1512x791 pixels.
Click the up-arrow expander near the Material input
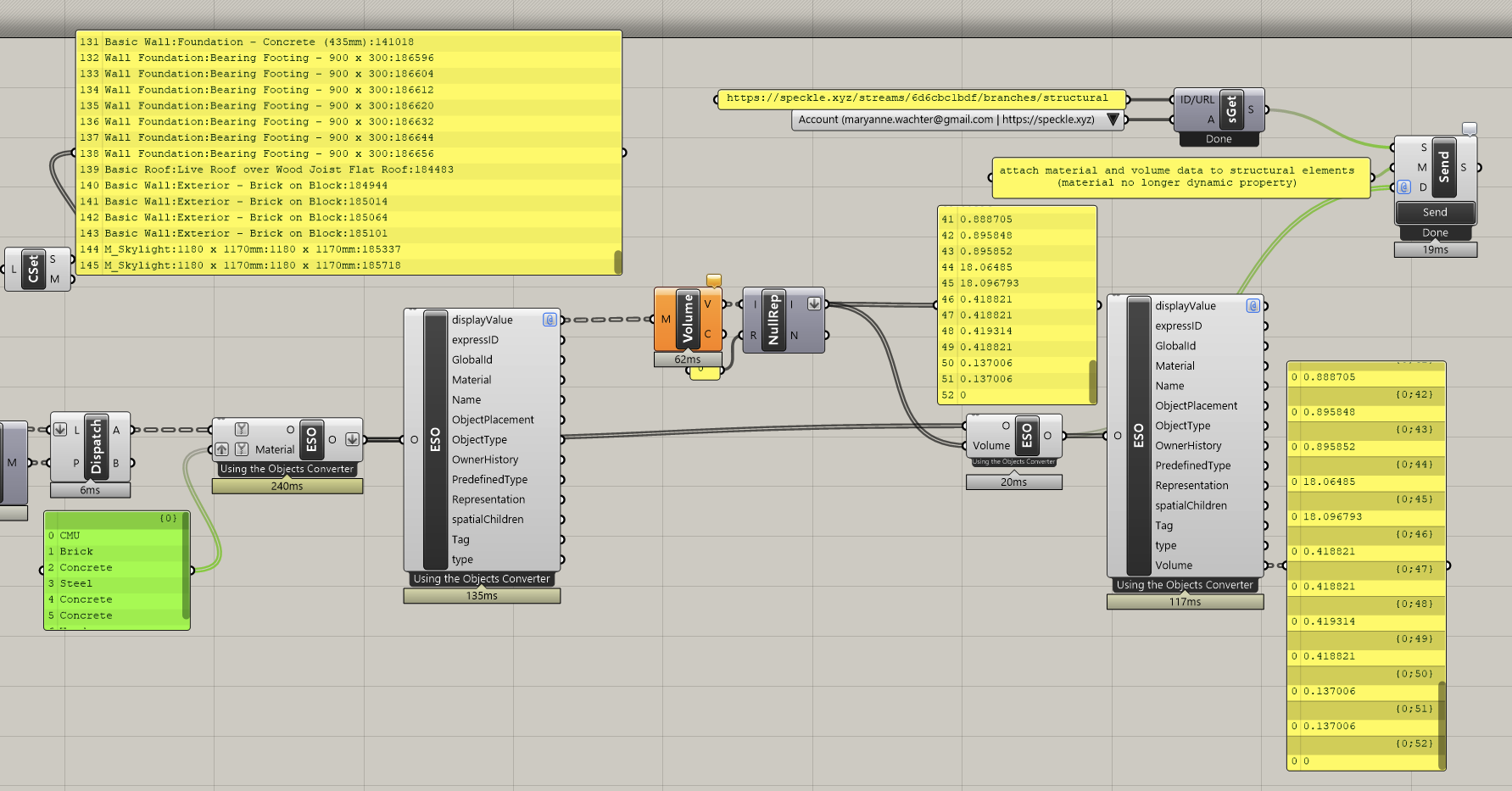click(x=222, y=450)
